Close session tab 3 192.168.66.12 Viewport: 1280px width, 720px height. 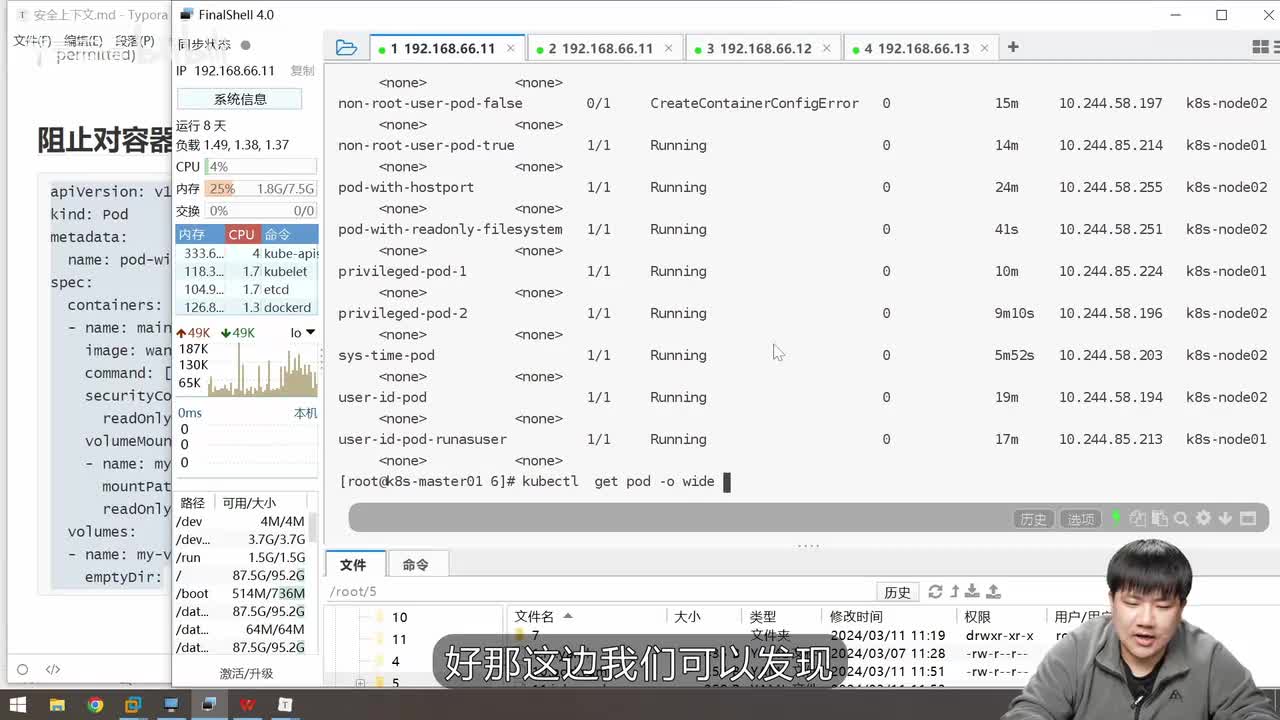click(x=826, y=48)
